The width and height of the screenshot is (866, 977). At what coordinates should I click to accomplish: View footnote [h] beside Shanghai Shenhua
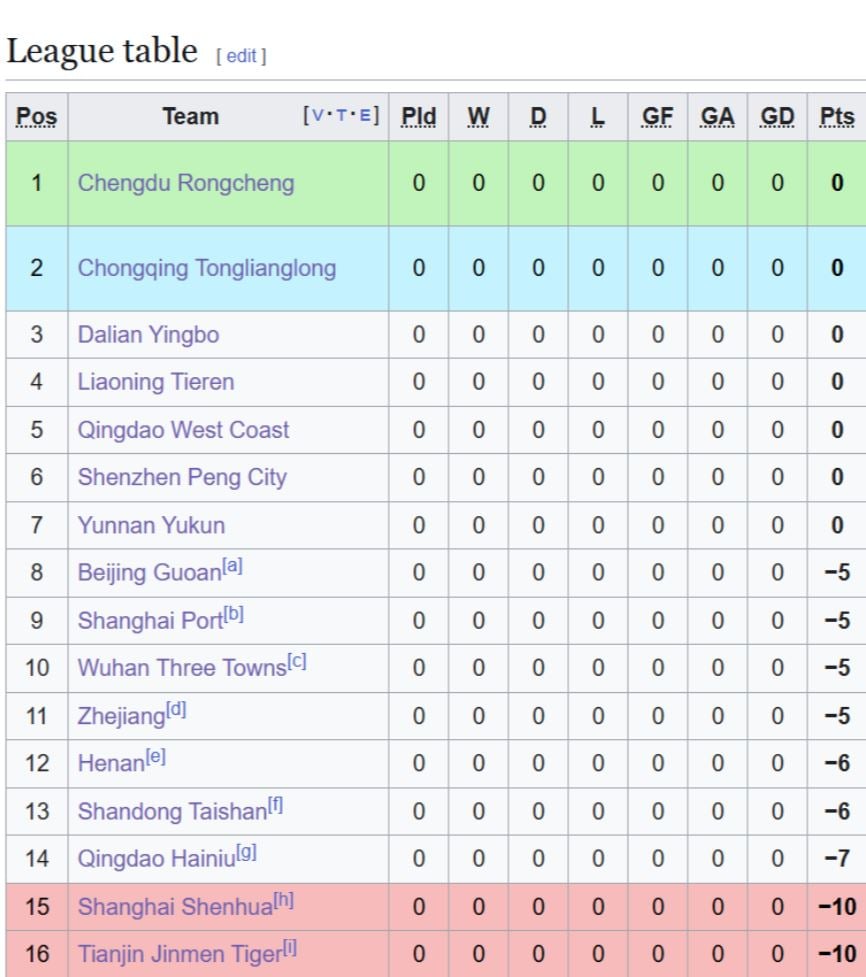pos(284,901)
